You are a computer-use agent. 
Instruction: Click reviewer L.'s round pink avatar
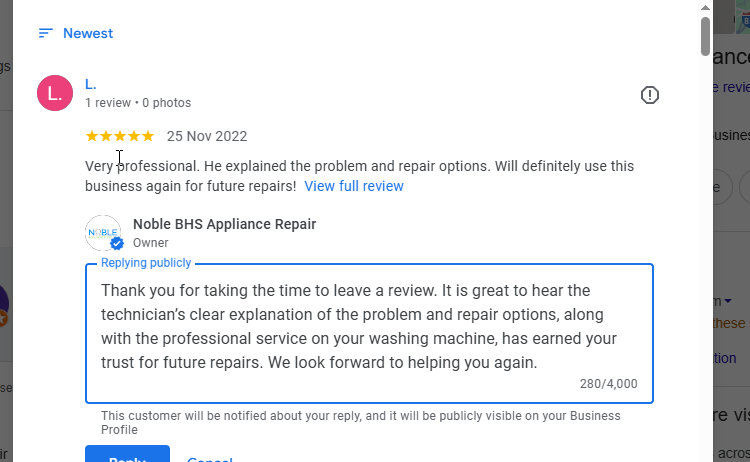pos(55,93)
